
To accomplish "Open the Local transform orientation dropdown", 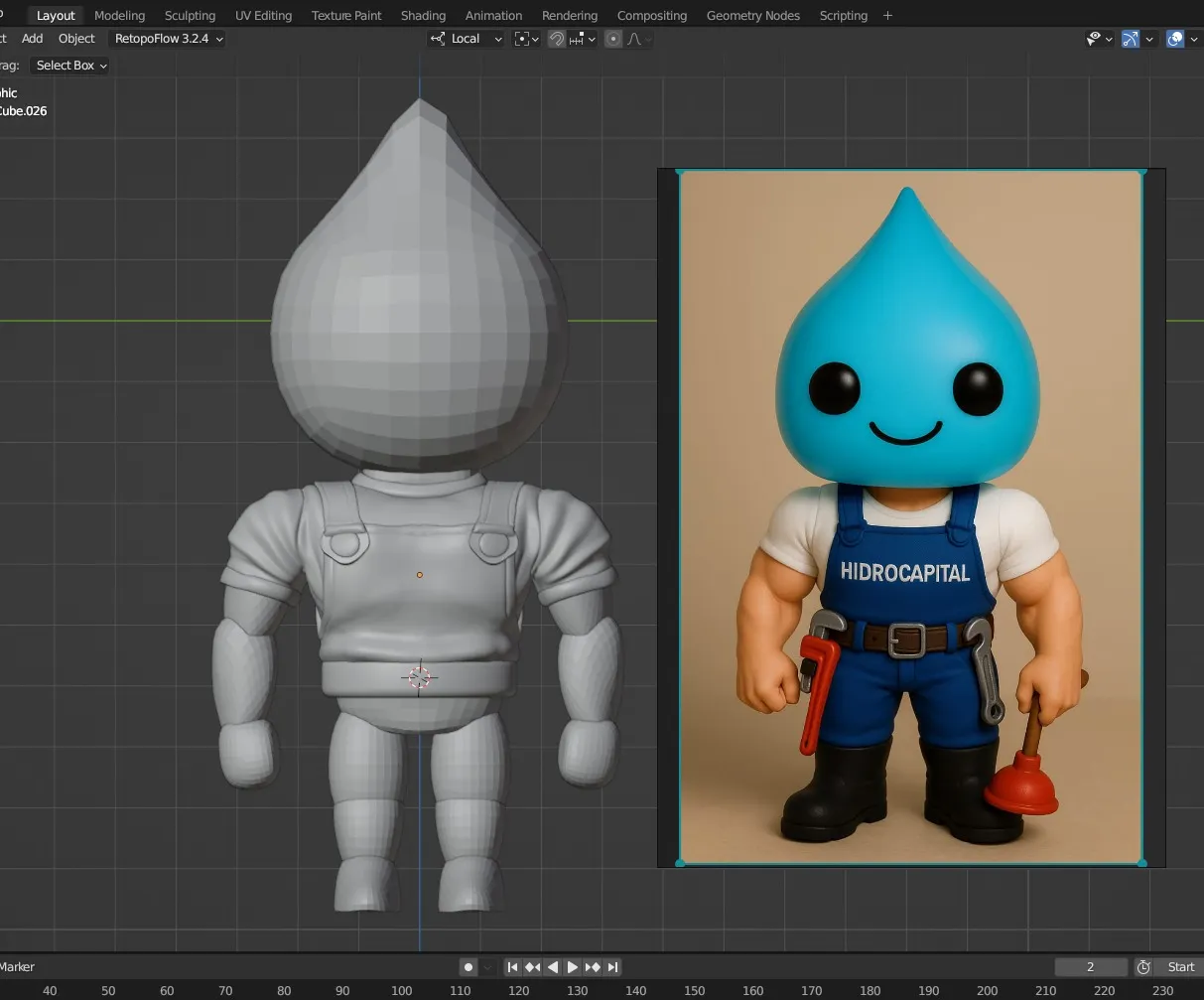I will (465, 39).
